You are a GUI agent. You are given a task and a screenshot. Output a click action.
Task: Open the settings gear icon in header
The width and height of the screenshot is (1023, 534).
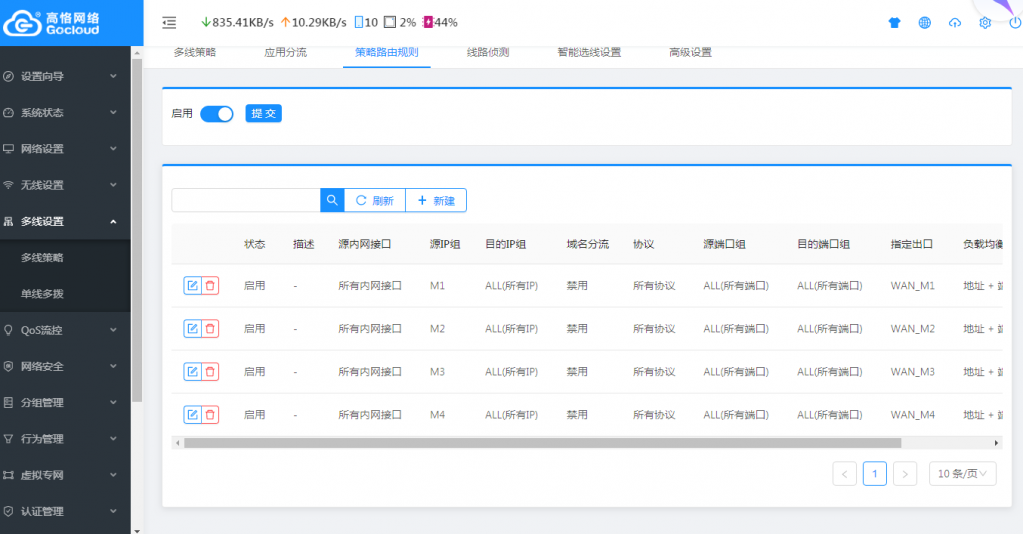985,23
